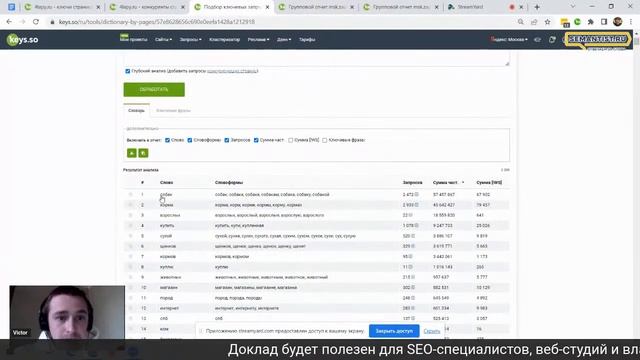
Task: Open a new browser tab with plus
Action: tap(537, 7)
